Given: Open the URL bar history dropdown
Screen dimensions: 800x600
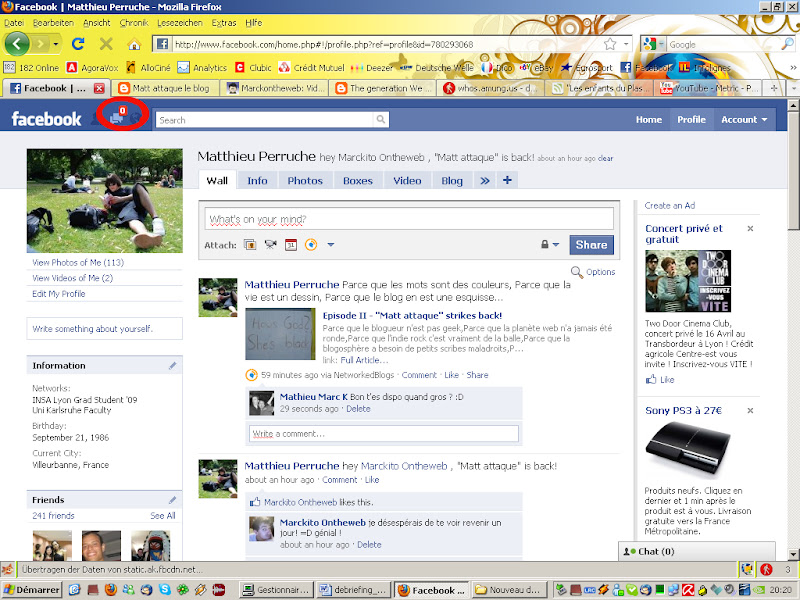Looking at the screenshot, I should 626,44.
